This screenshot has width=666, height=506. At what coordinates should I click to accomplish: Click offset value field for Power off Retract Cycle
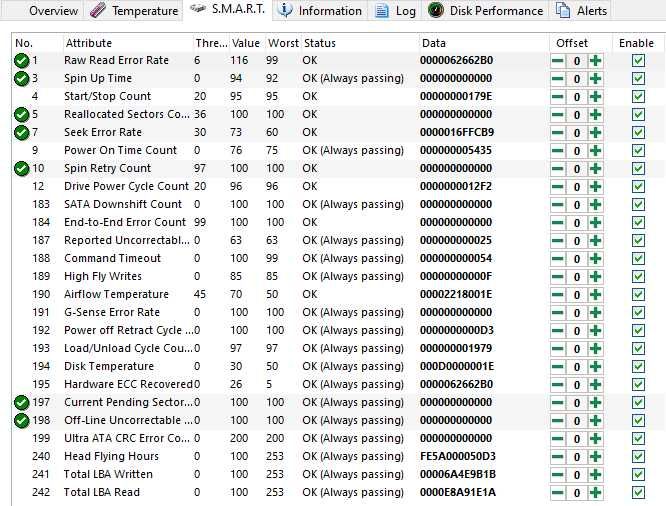577,331
